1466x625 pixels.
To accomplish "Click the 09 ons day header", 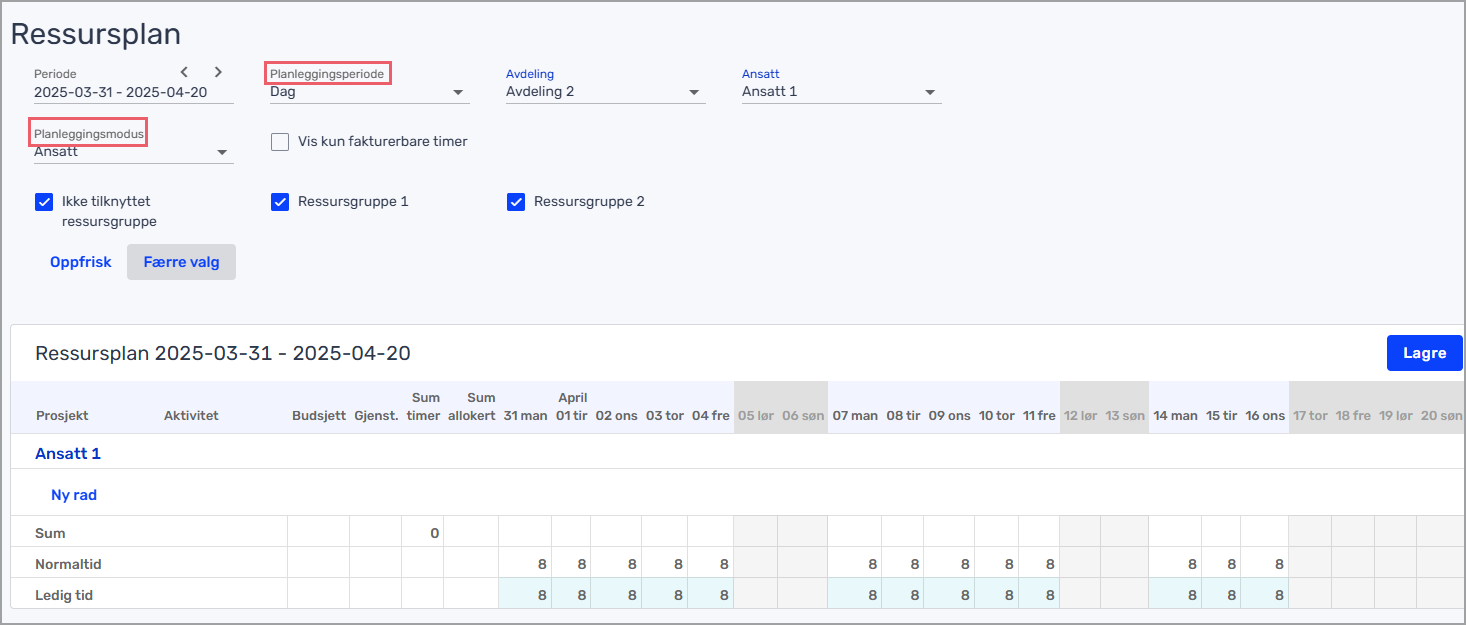I will (x=949, y=416).
